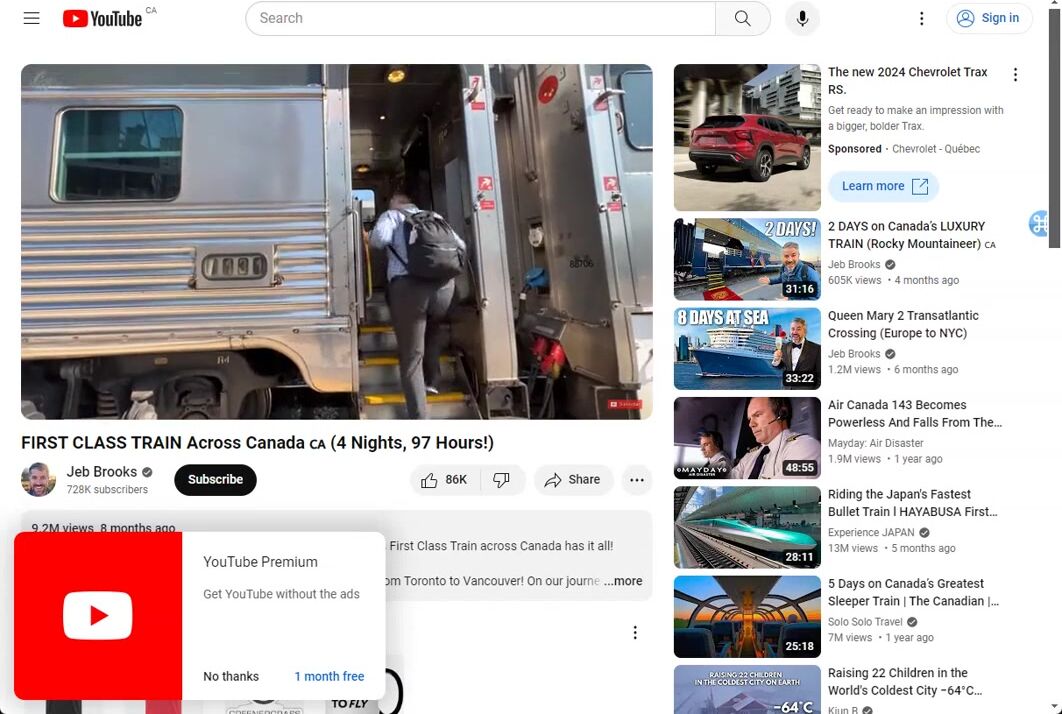Viewport: 1062px width, 714px height.
Task: Open more actions under the video
Action: tap(637, 480)
